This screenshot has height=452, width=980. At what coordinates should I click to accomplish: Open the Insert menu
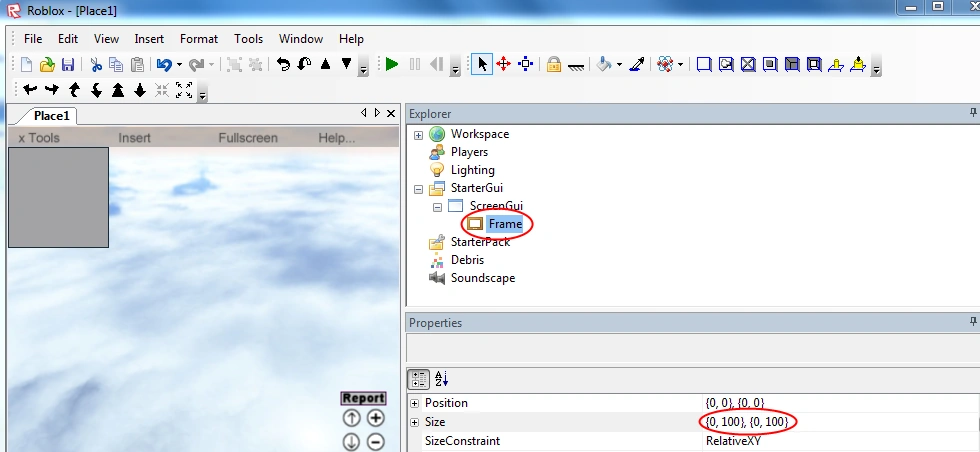pos(149,39)
